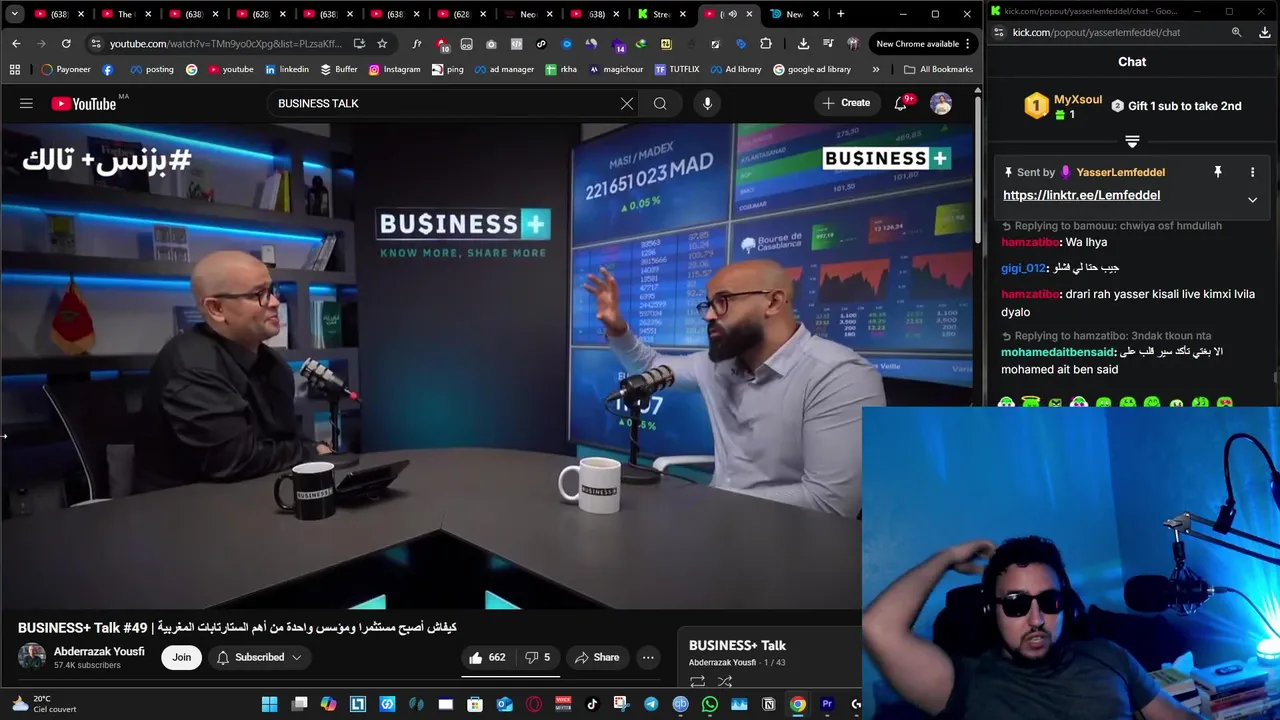Image resolution: width=1280 pixels, height=720 pixels.
Task: Open the Chrome tab search dropdown arrow
Action: [x=14, y=14]
